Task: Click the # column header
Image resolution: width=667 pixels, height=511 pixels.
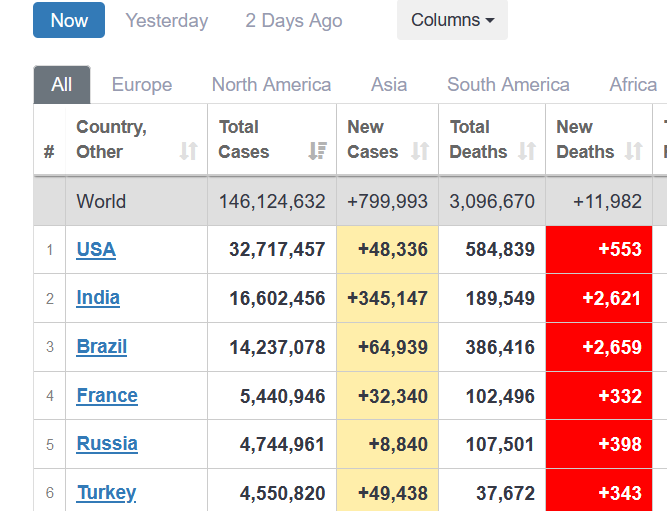Action: [x=49, y=151]
